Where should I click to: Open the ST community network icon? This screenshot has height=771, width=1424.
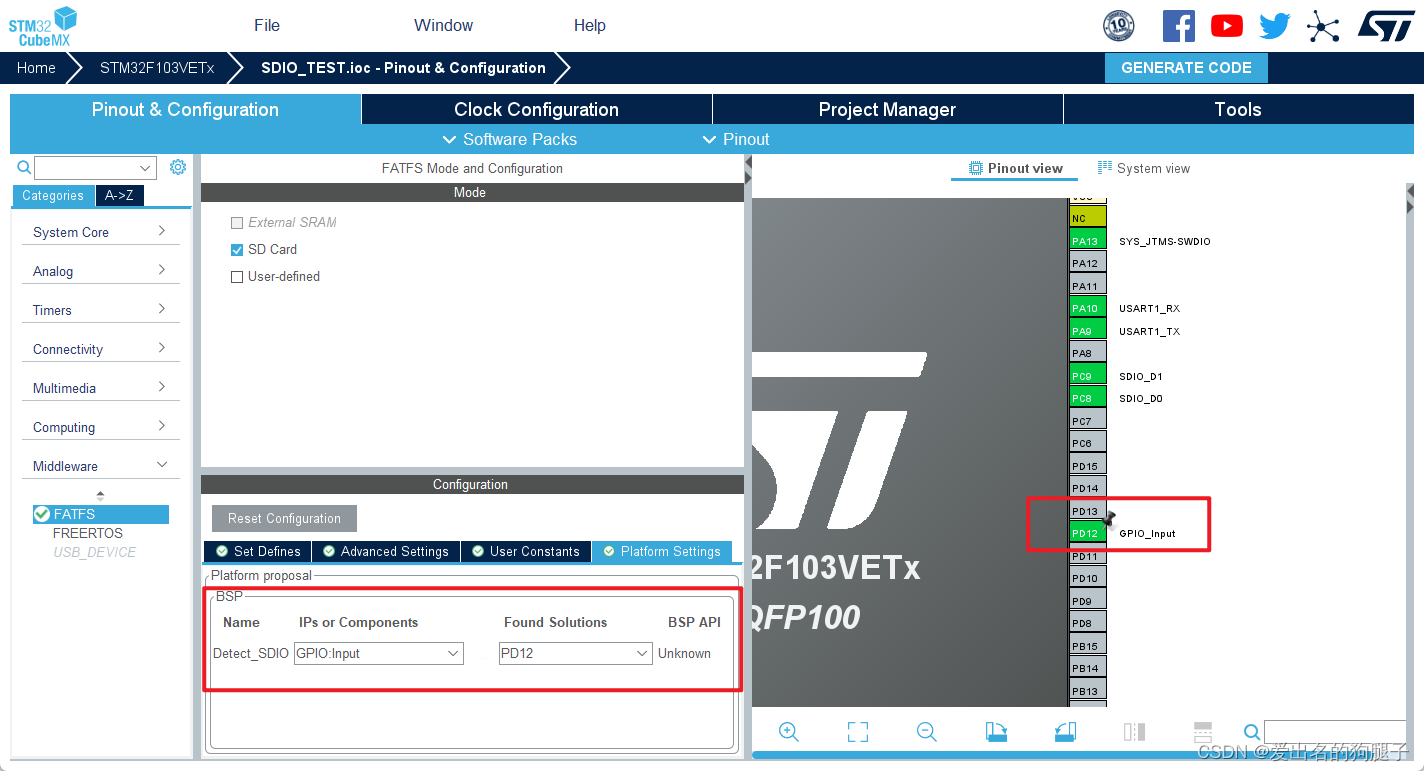[x=1323, y=26]
